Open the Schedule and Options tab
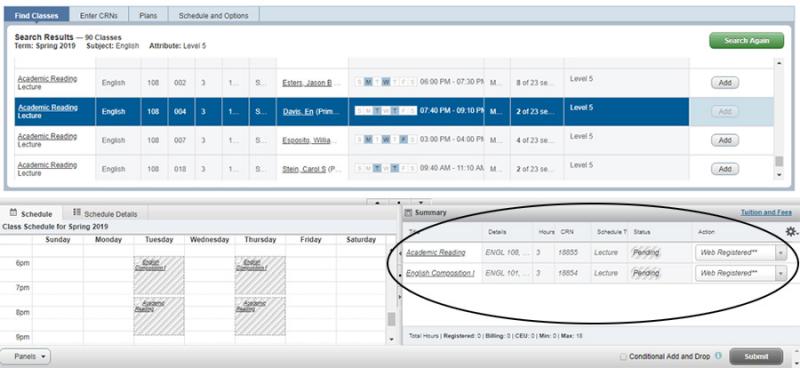 click(x=213, y=16)
